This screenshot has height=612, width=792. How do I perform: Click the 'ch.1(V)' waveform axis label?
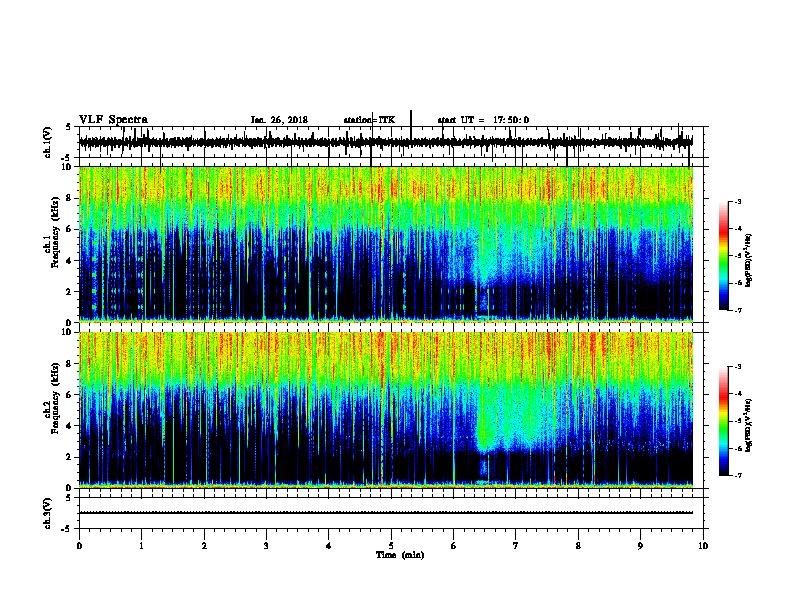[48, 142]
